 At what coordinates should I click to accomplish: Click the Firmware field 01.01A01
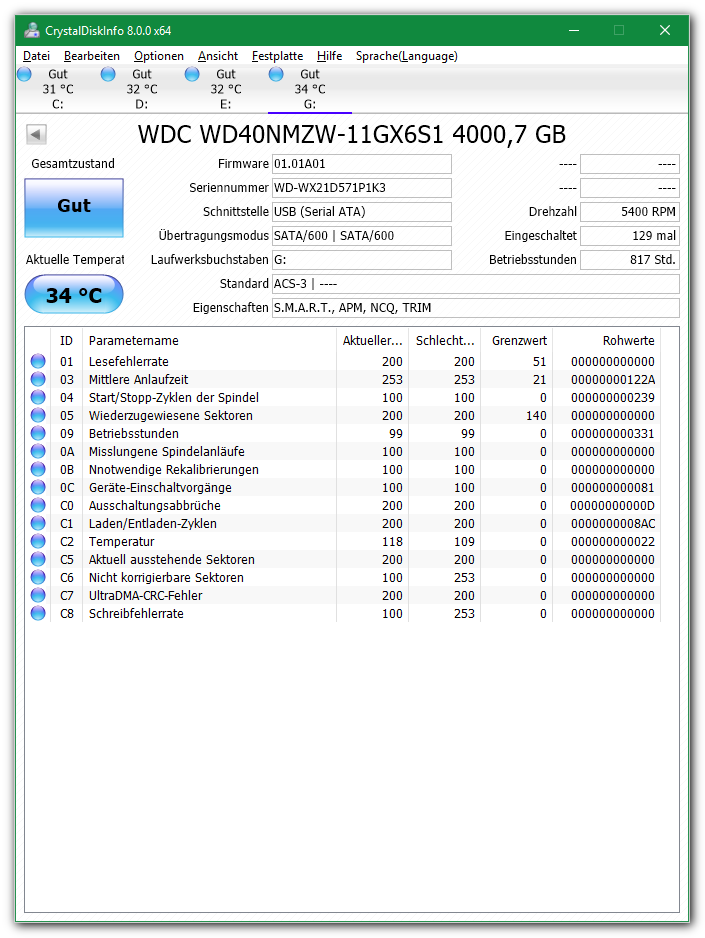click(362, 164)
